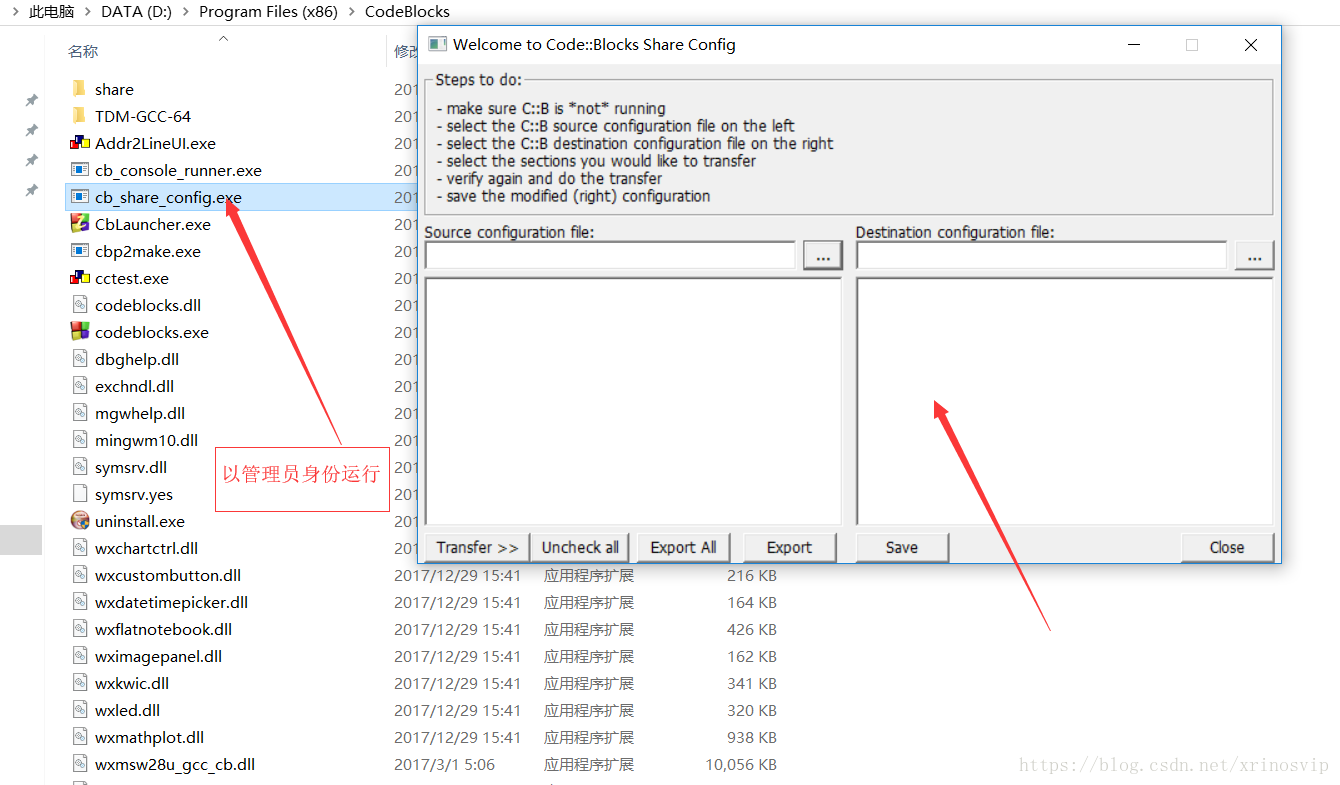
Task: Click the Export All button
Action: [x=683, y=547]
